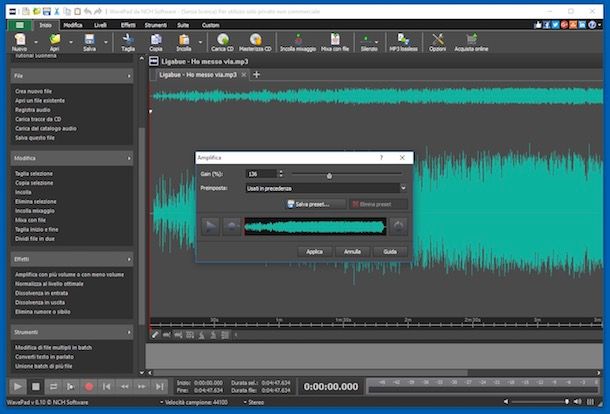Open dropdown arrow beside Apri
The height and width of the screenshot is (414, 610).
[71, 42]
